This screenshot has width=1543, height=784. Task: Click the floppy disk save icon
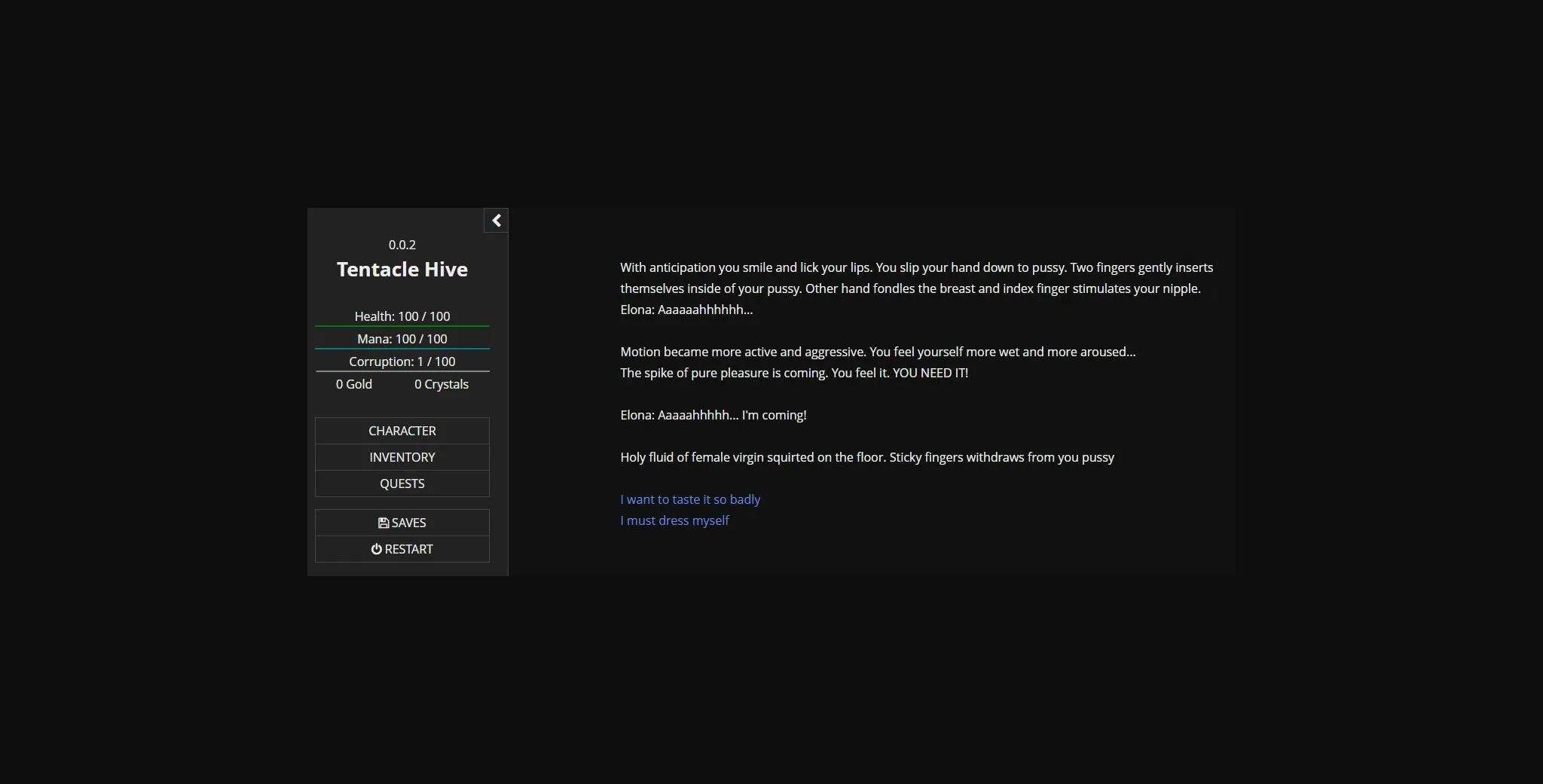(x=383, y=522)
